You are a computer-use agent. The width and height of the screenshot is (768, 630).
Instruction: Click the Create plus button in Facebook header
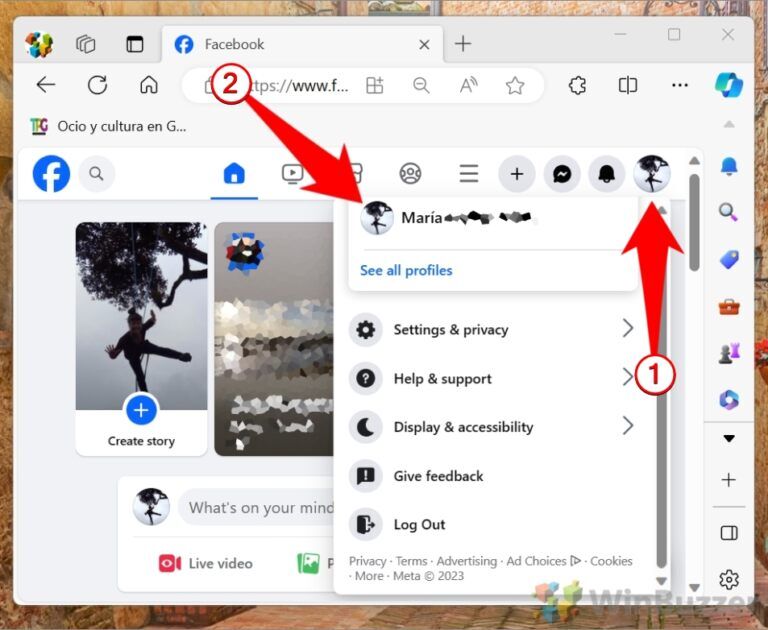(517, 173)
